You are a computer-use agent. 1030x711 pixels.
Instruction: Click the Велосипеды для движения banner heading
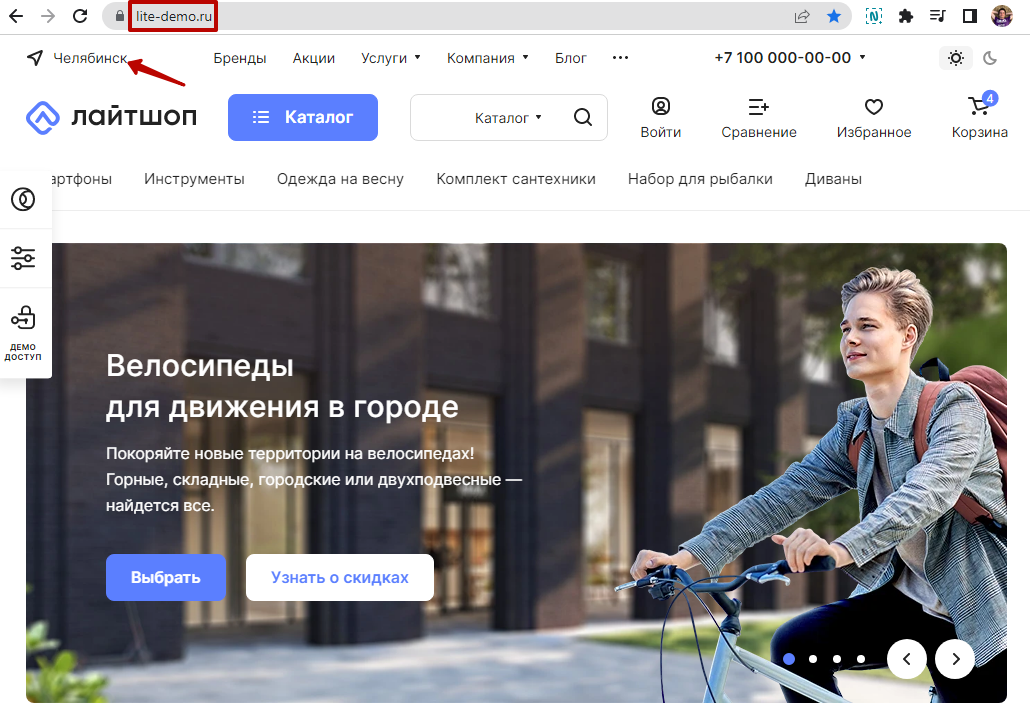(282, 386)
